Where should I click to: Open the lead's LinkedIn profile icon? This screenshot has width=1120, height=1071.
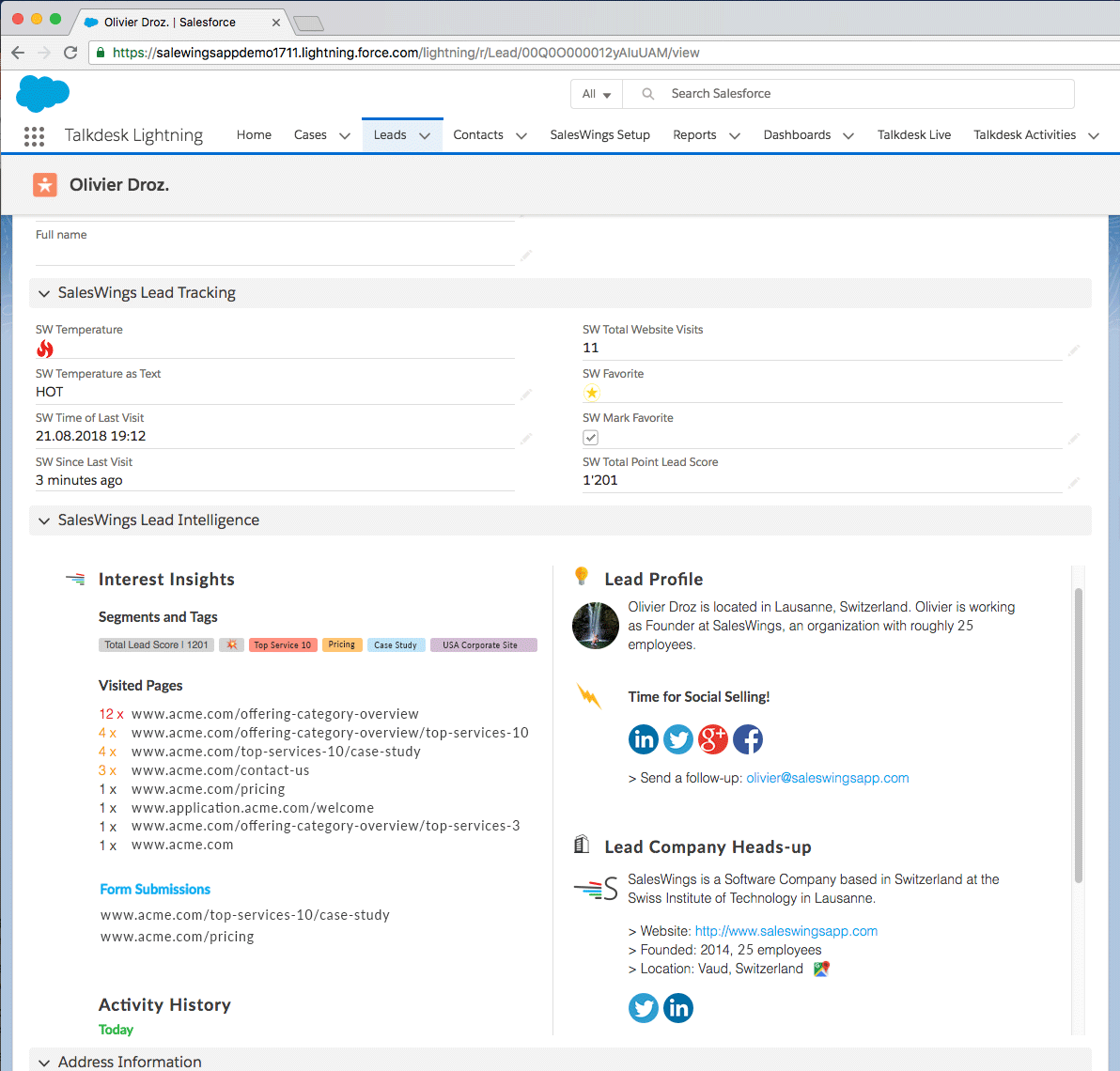click(x=644, y=739)
